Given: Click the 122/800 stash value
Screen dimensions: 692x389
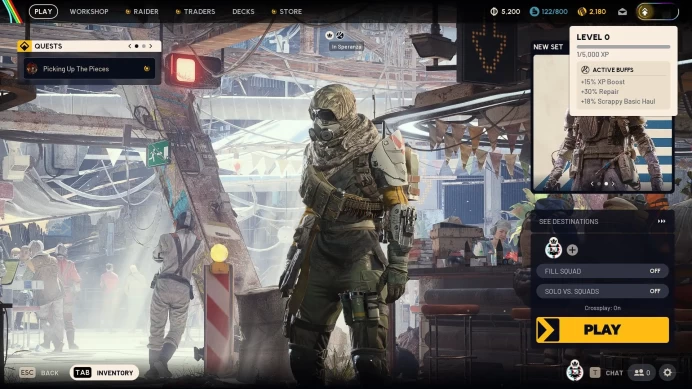Looking at the screenshot, I should (x=554, y=11).
